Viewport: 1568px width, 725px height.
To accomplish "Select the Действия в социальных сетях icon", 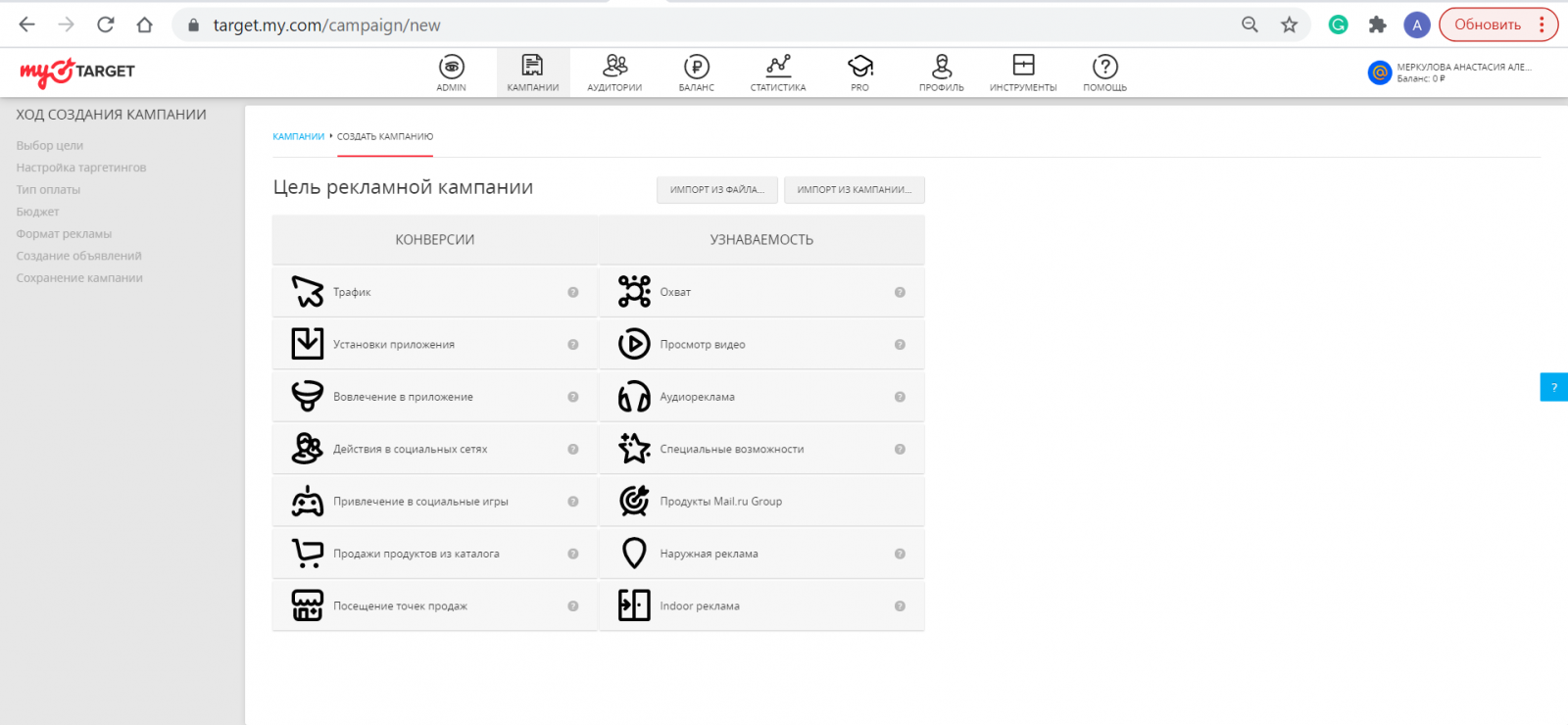I will click(x=308, y=449).
